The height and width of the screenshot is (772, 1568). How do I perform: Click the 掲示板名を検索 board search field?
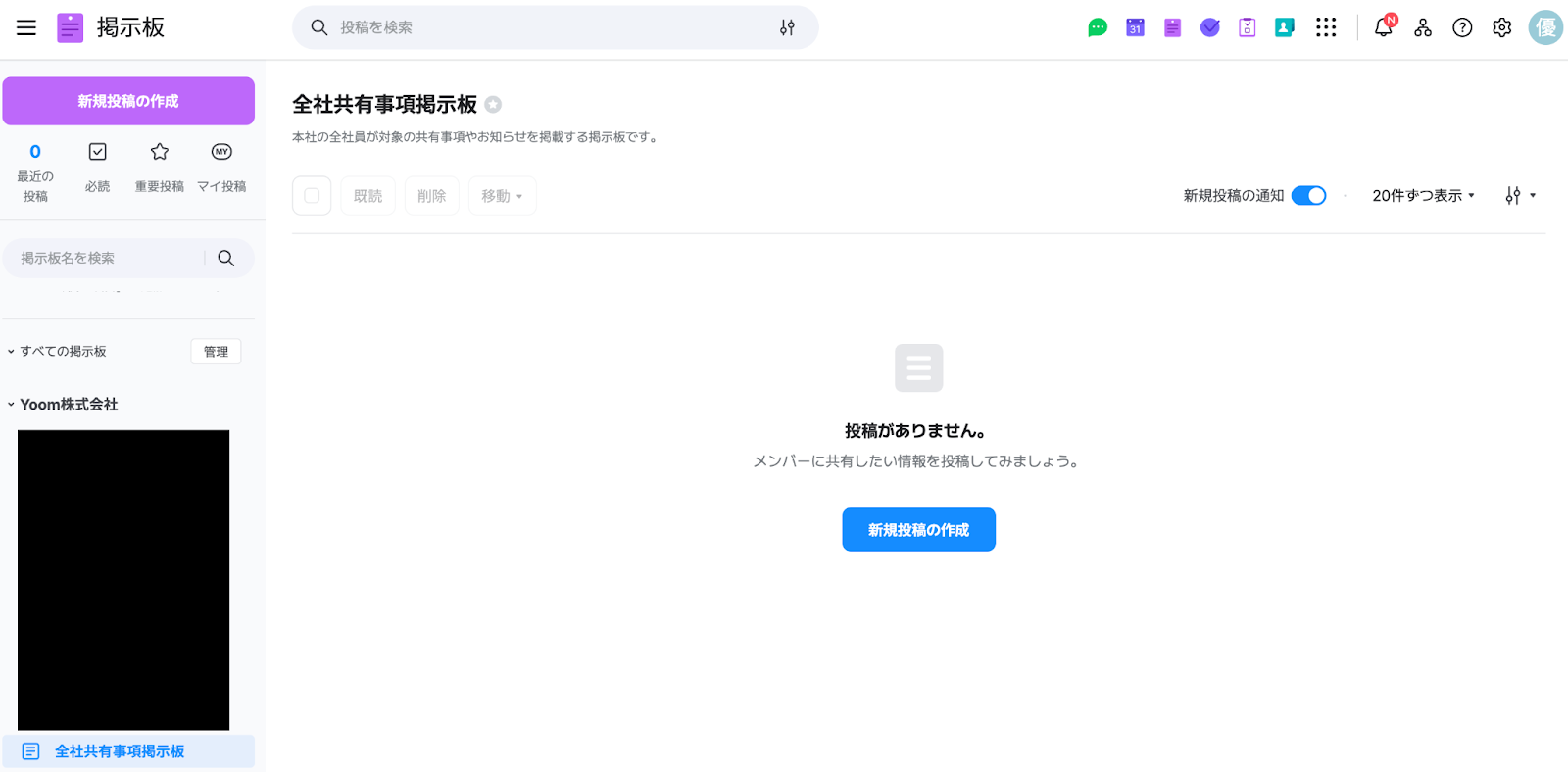(108, 259)
